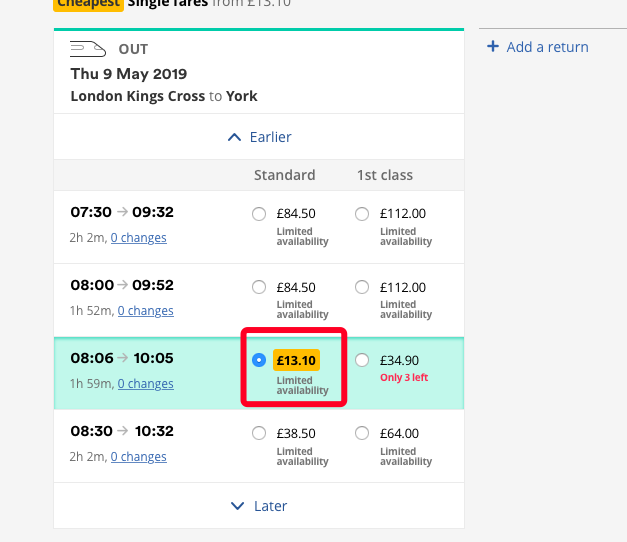Screen dimensions: 627x542
Task: Click the highlighted £13.10 price label
Action: [296, 360]
